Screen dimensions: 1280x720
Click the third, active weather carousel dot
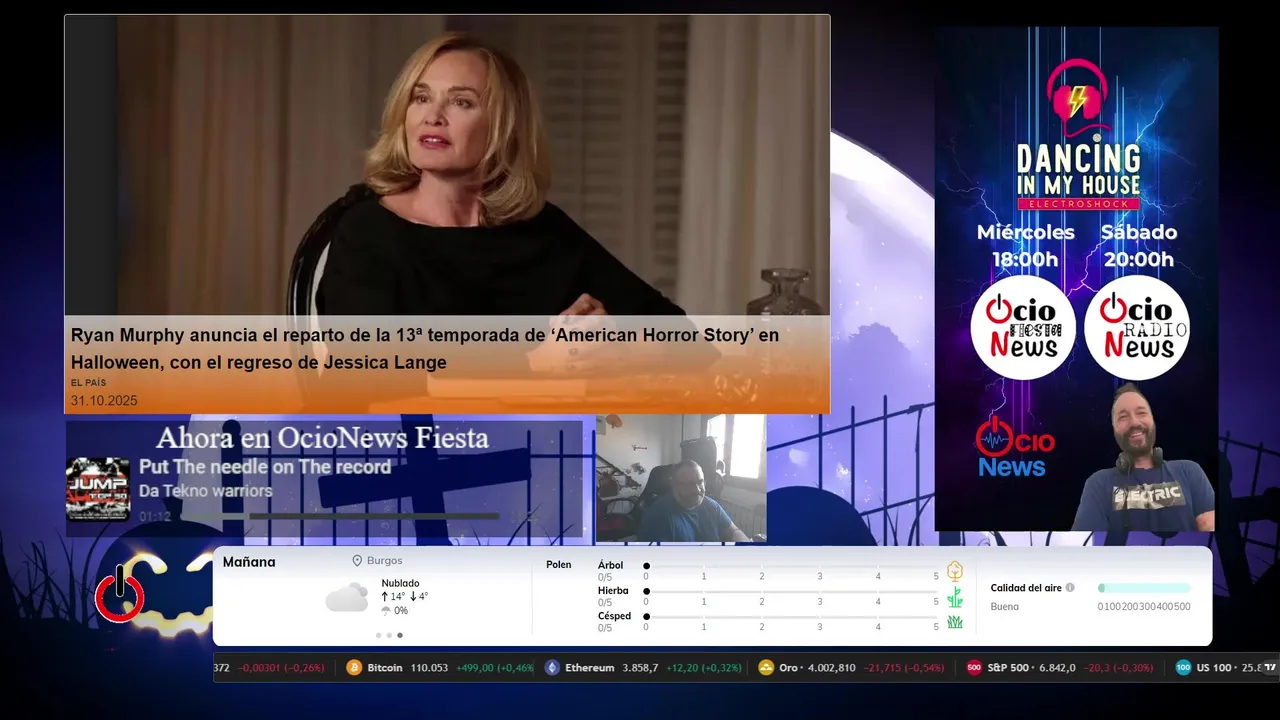(400, 635)
